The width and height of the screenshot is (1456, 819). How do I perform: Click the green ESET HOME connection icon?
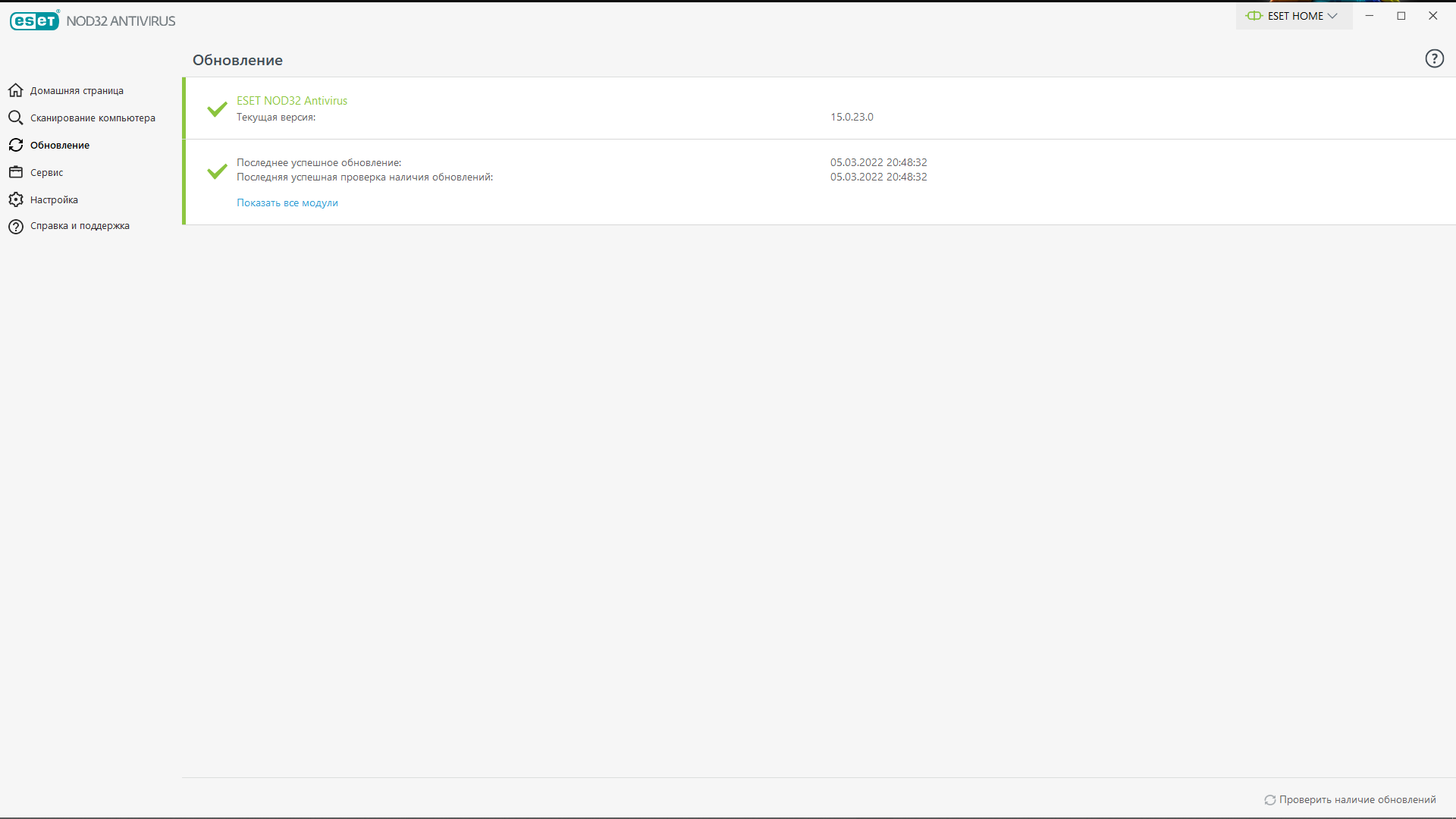point(1254,16)
